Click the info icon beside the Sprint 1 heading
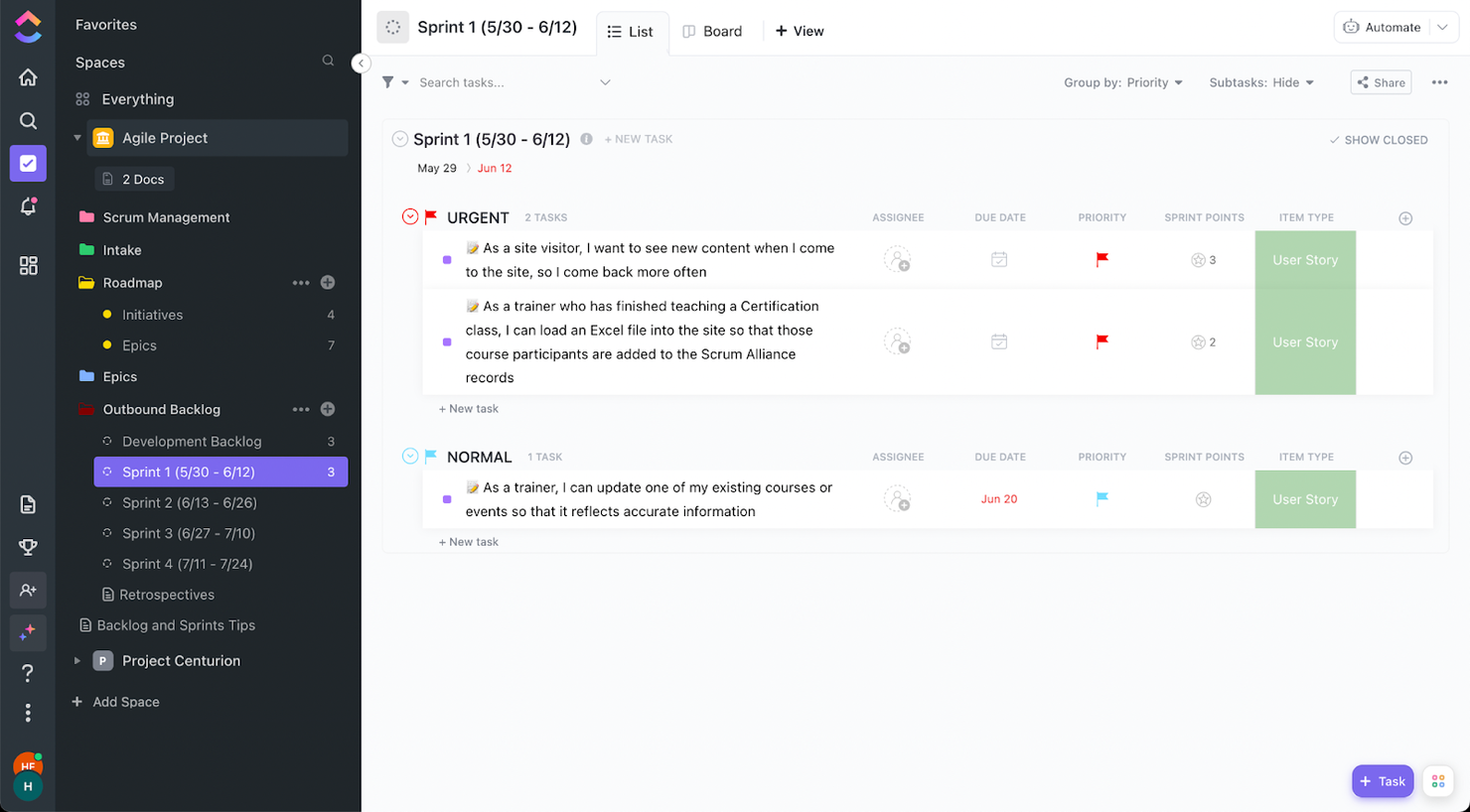 (586, 139)
